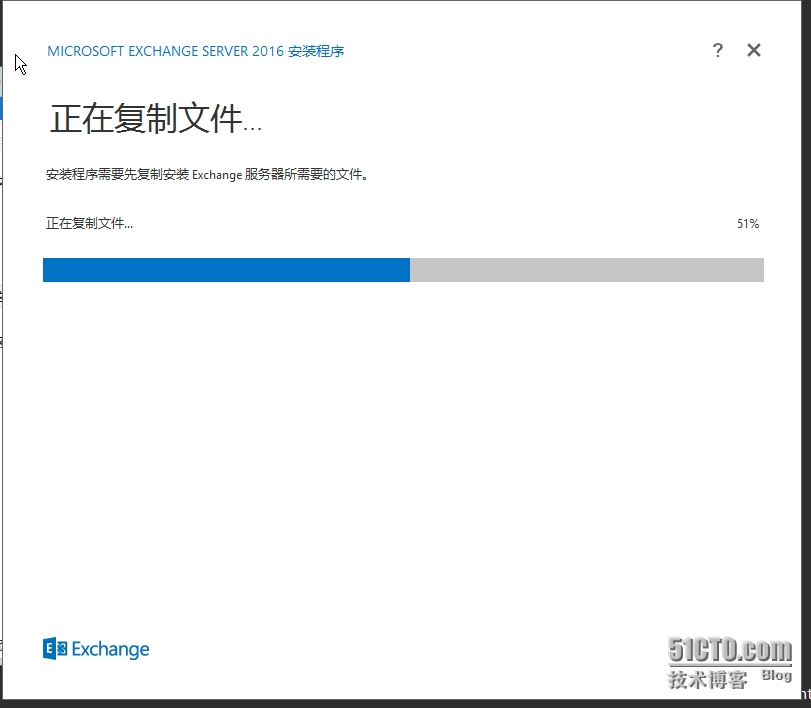Close the Exchange setup window
The height and width of the screenshot is (708, 811).
point(754,50)
